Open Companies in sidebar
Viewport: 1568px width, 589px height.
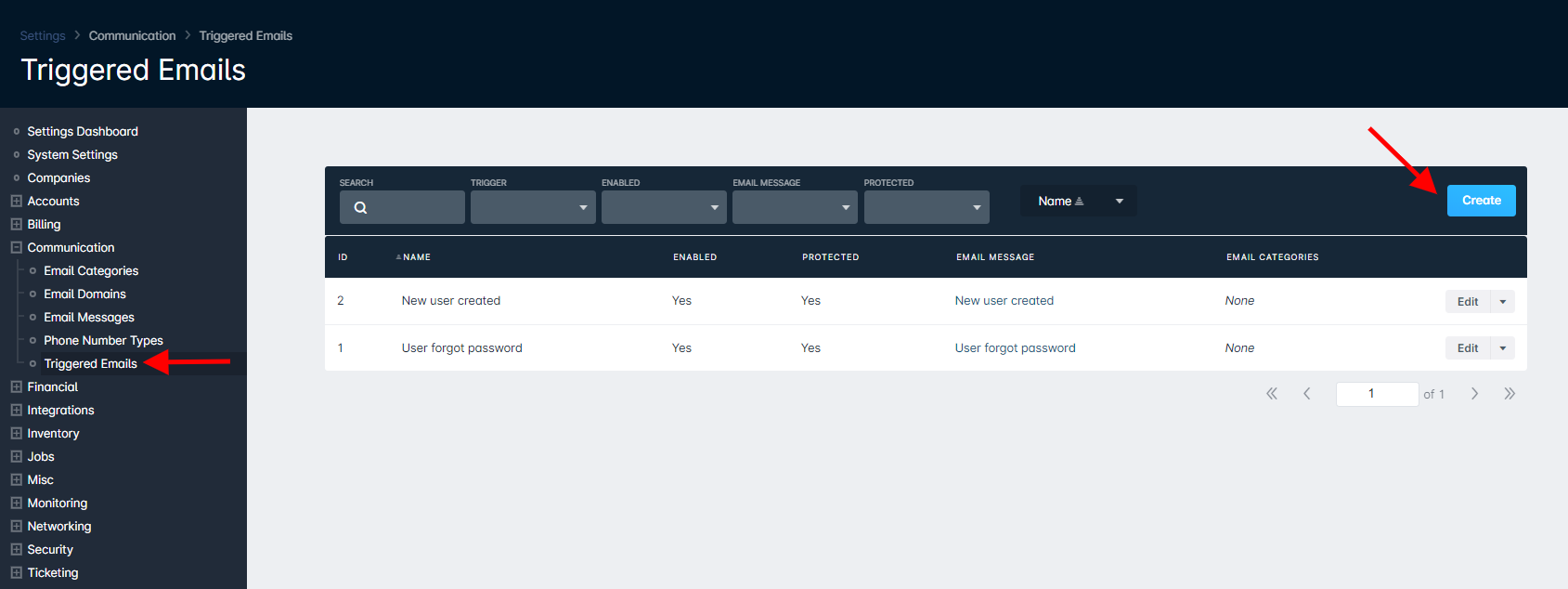pos(58,178)
